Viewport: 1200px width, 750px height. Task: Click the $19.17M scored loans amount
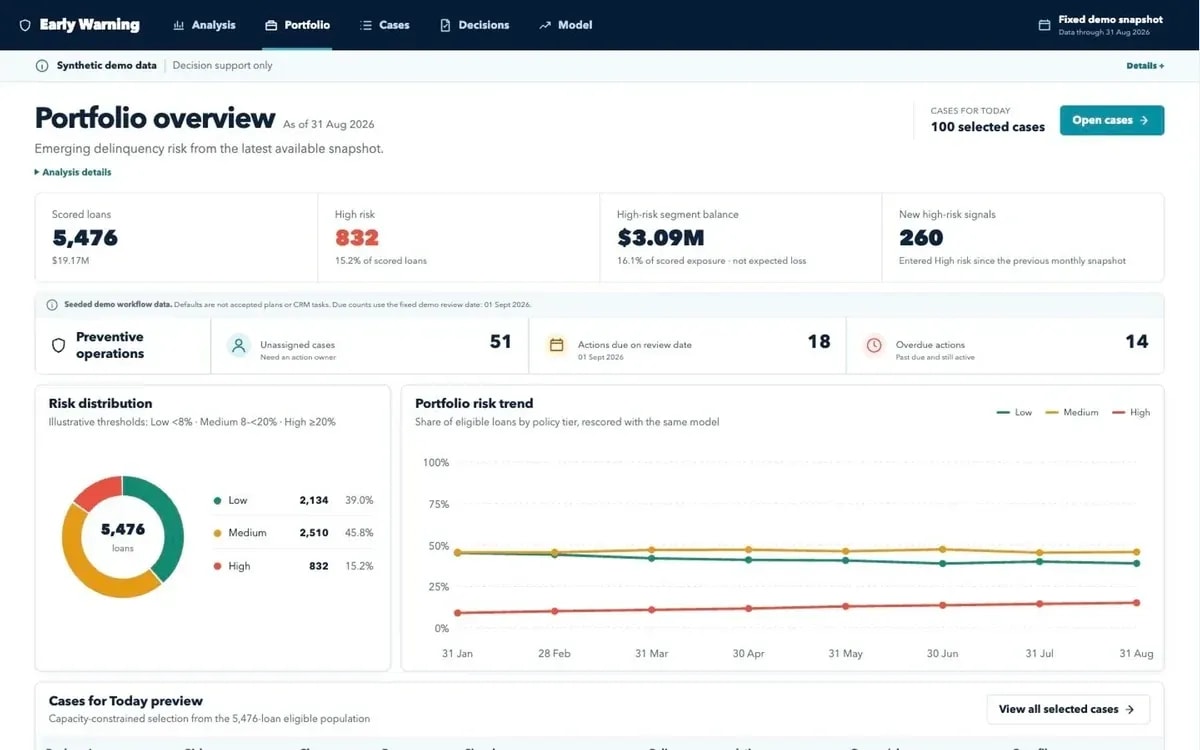71,260
